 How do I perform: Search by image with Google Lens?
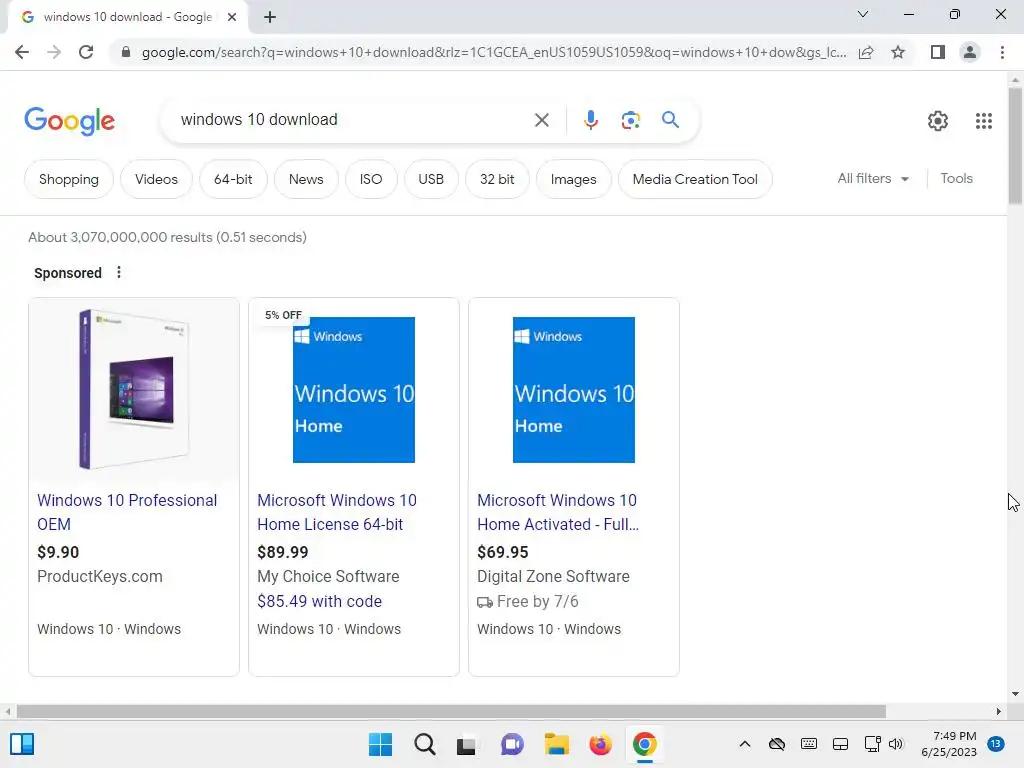pos(630,120)
